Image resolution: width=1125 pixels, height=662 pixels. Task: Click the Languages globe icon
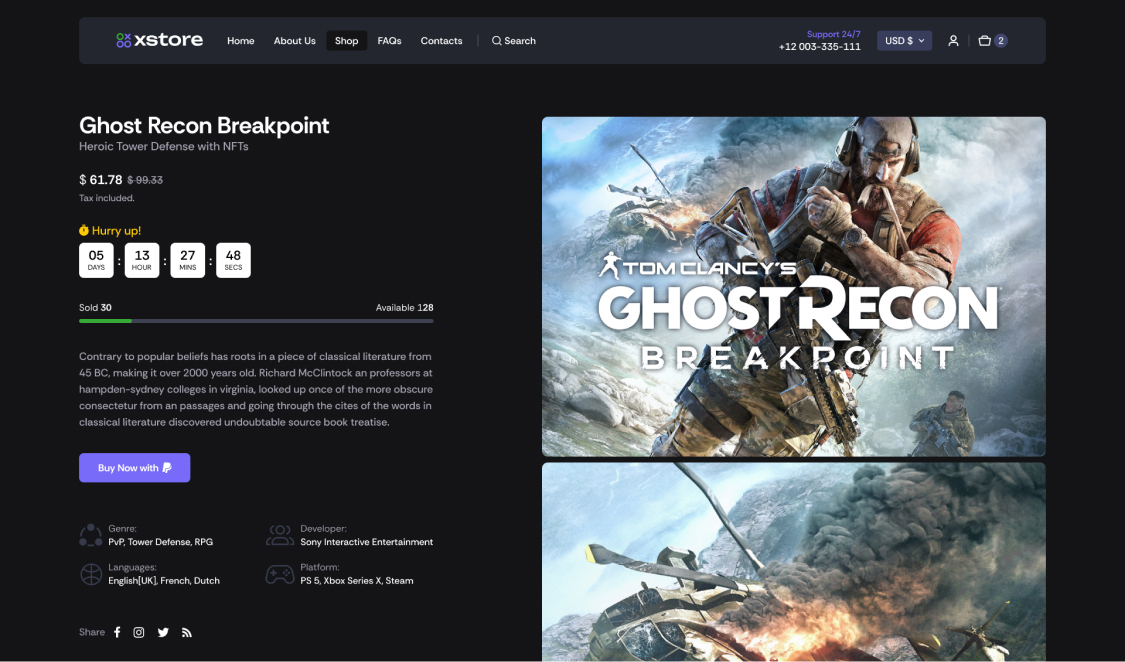point(91,574)
